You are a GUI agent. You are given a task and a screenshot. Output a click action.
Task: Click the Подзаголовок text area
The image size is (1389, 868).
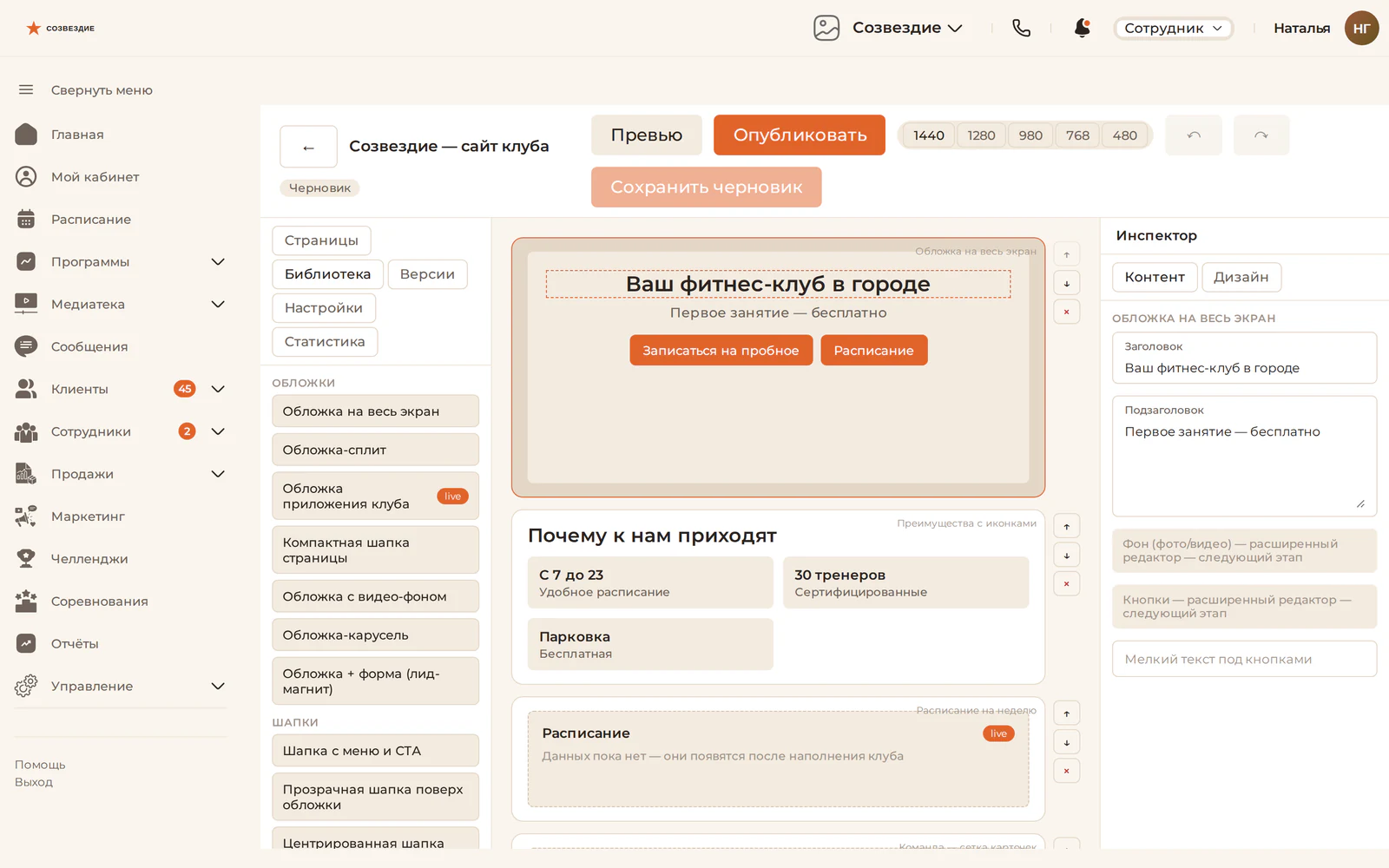[x=1245, y=457]
